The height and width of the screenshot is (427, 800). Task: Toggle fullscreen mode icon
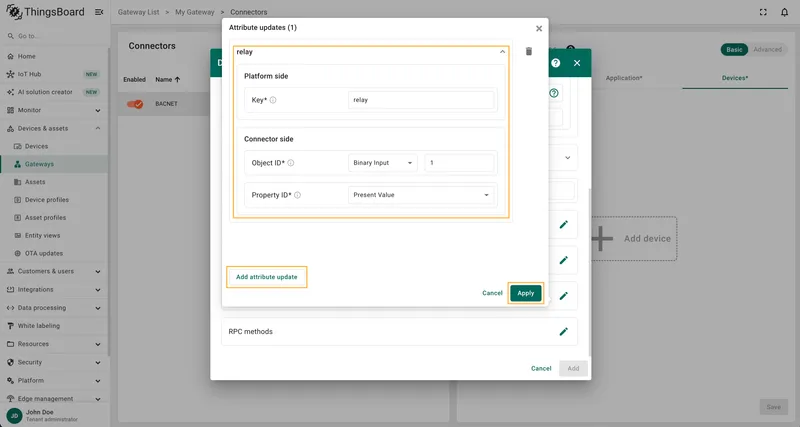tap(763, 12)
